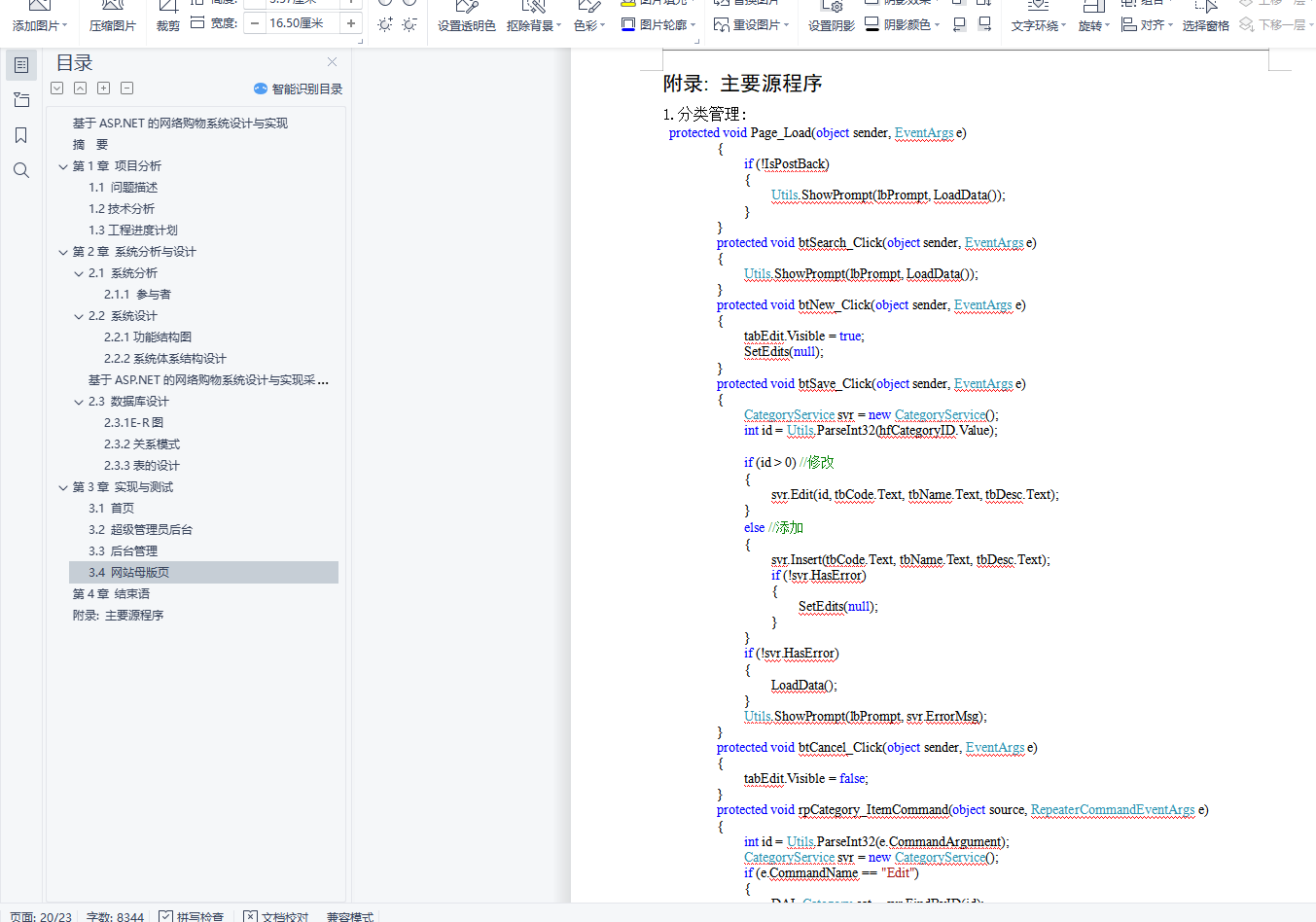Jump to 2.2.1 功能结构图 heading
This screenshot has width=1316, height=922.
(148, 337)
